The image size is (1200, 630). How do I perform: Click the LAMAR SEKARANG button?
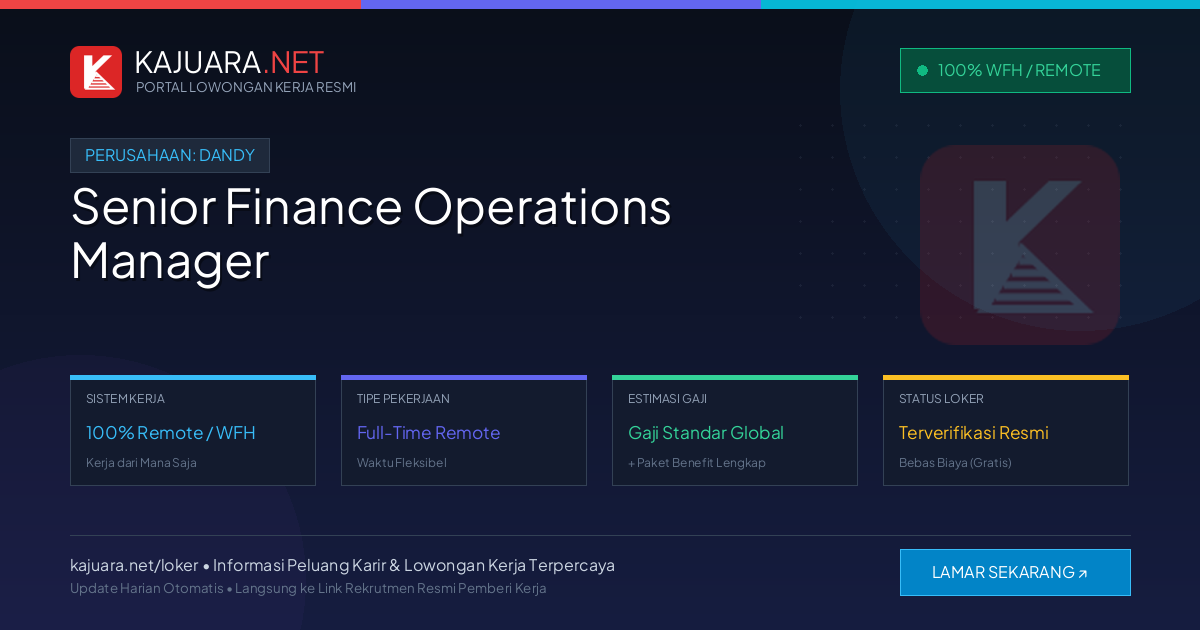[x=1015, y=572]
